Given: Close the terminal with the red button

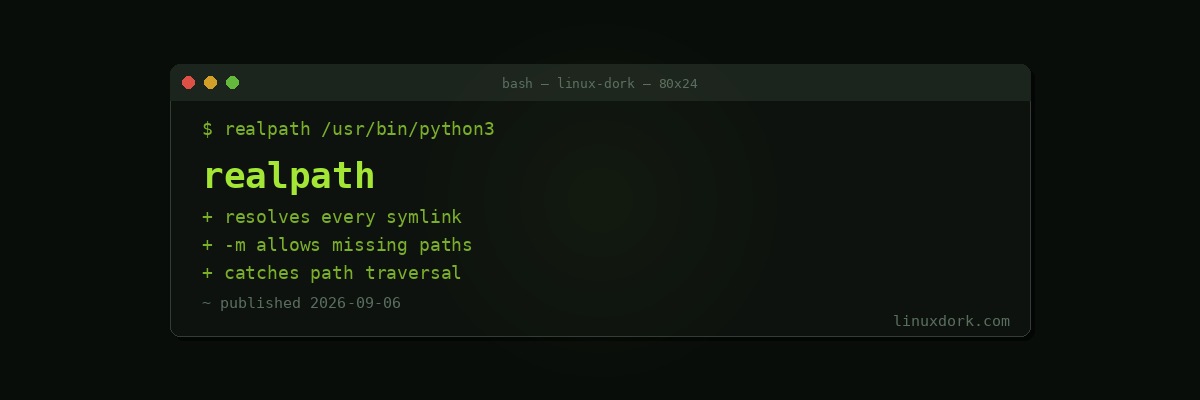Looking at the screenshot, I should [188, 83].
